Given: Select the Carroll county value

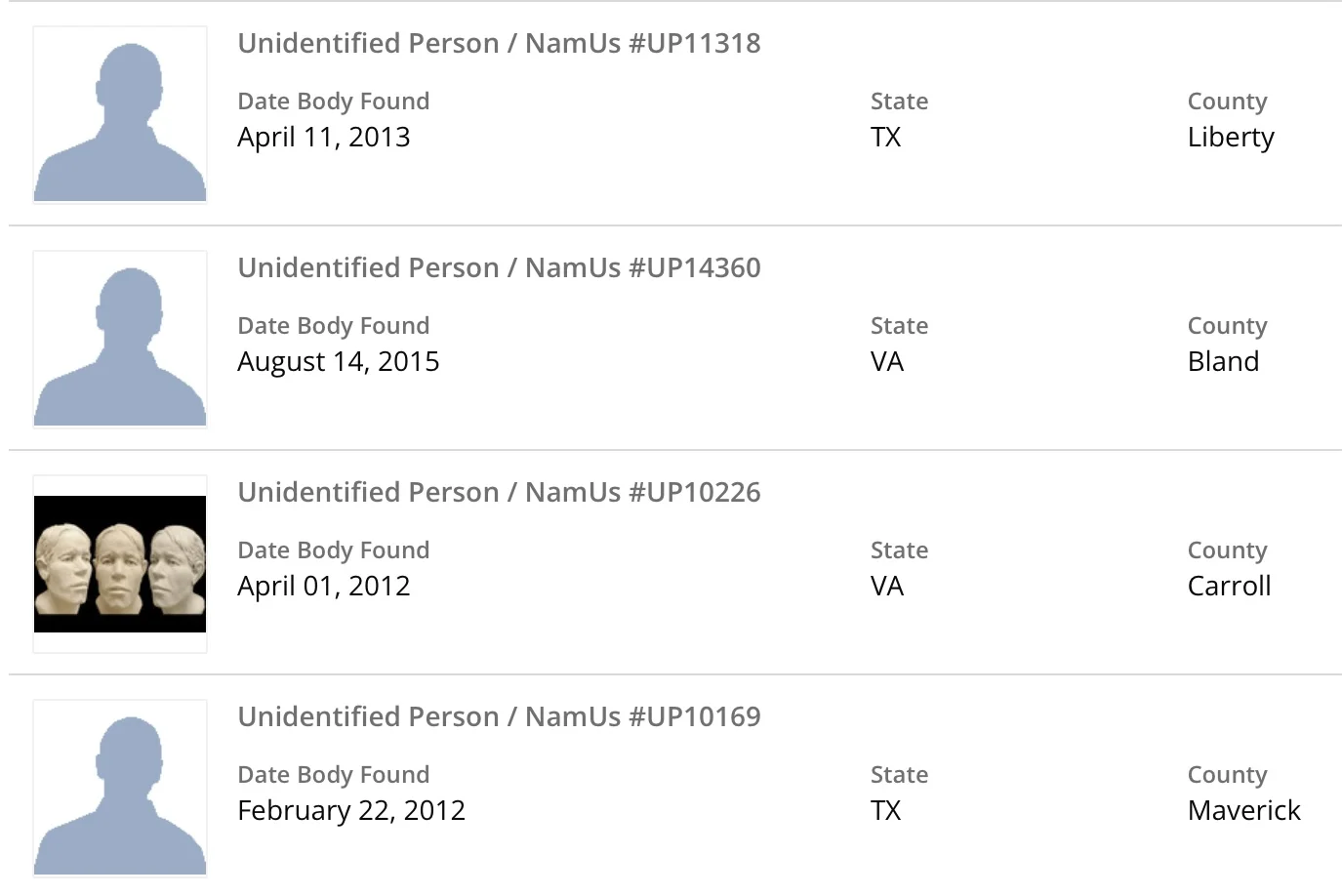Looking at the screenshot, I should coord(1228,587).
